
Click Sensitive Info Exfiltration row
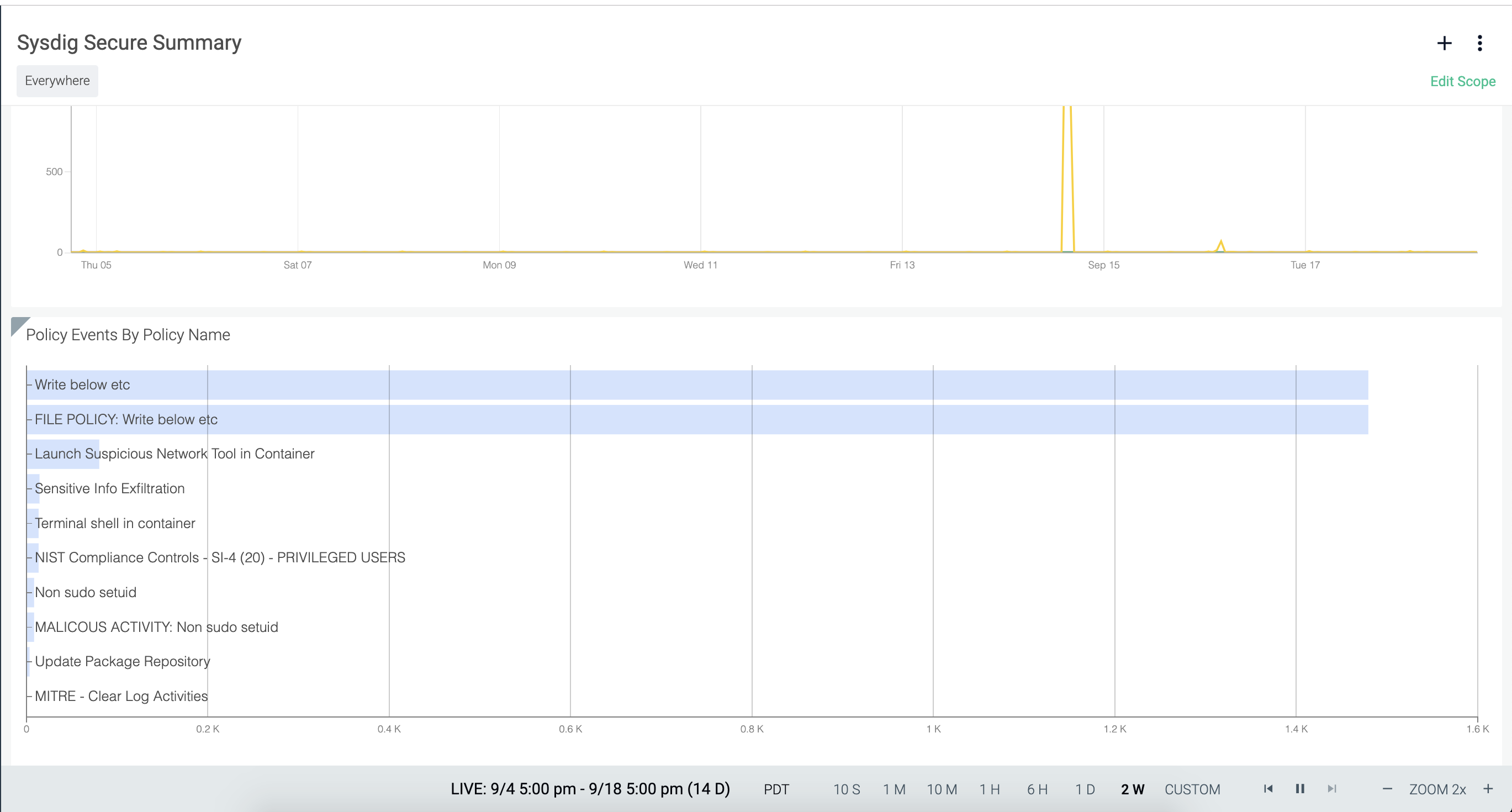pyautogui.click(x=109, y=488)
